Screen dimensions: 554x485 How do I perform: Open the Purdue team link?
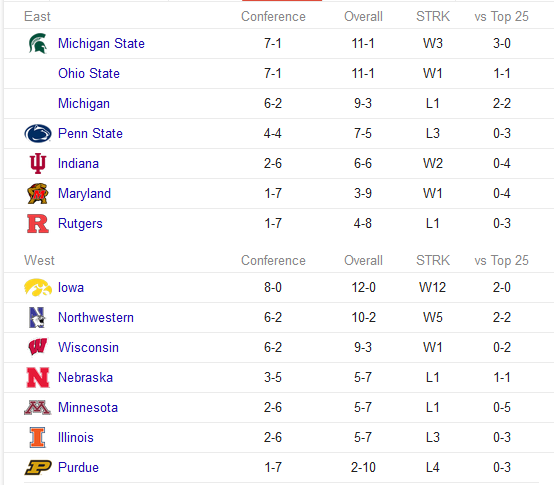78,468
